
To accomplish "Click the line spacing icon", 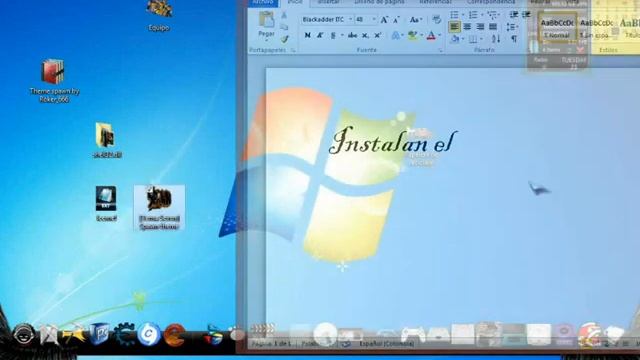I will click(x=510, y=27).
